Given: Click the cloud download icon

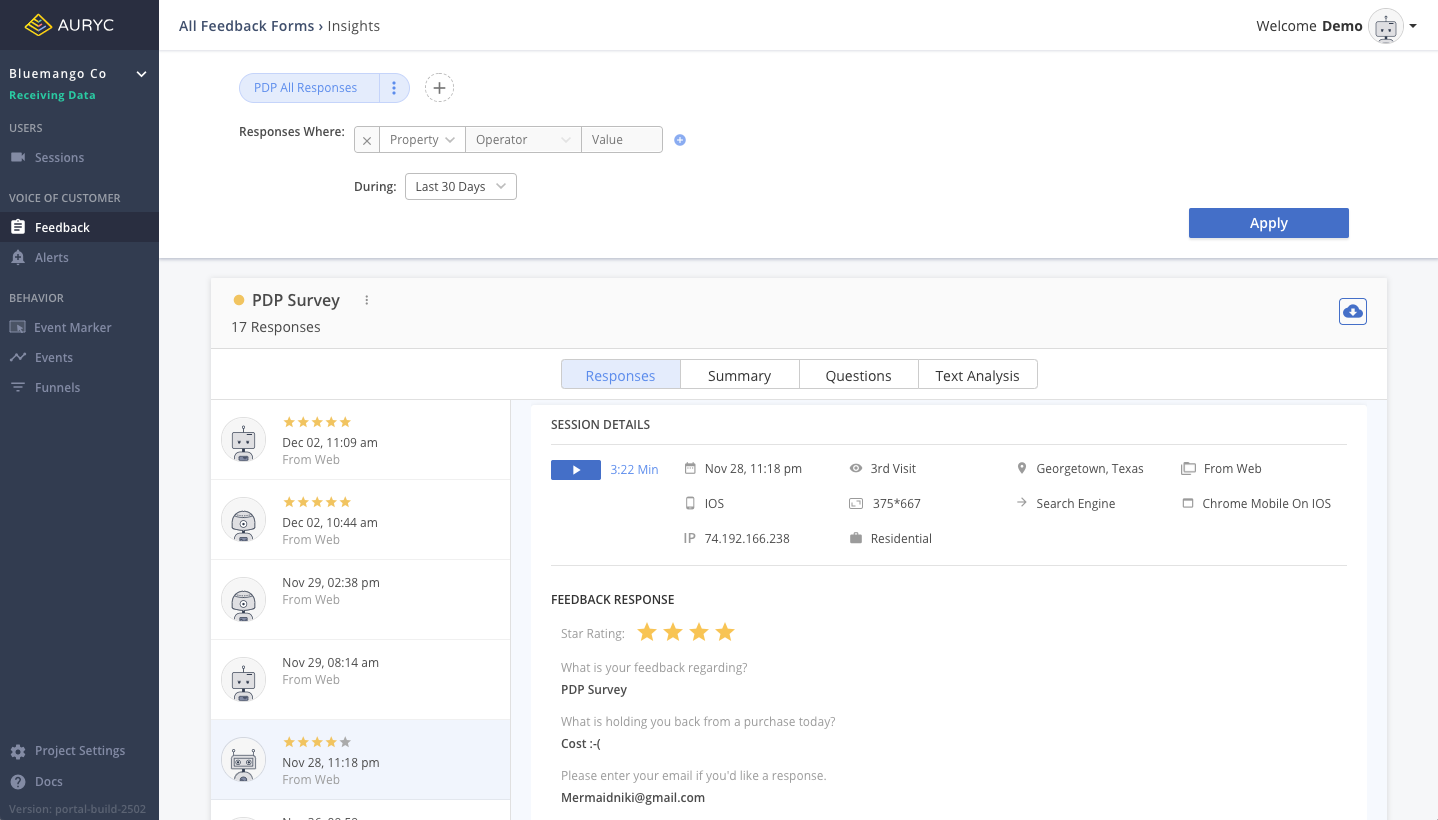Looking at the screenshot, I should point(1352,312).
